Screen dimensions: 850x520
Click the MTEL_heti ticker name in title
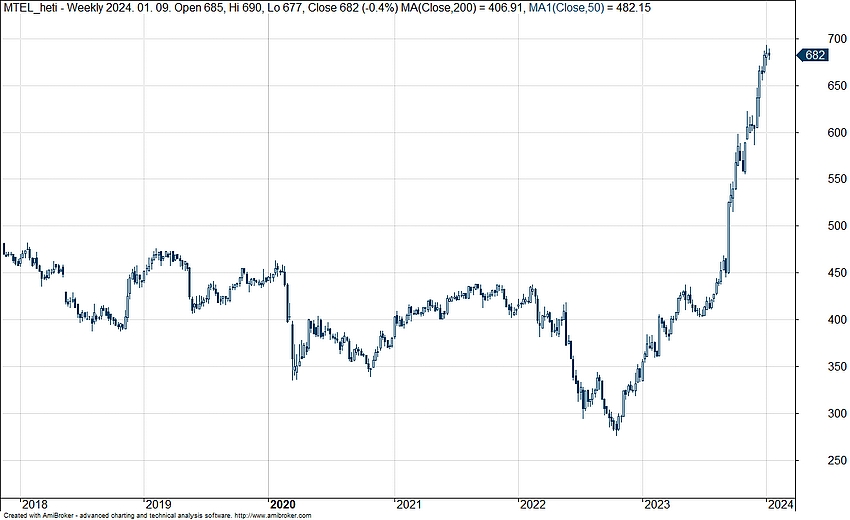click(30, 8)
